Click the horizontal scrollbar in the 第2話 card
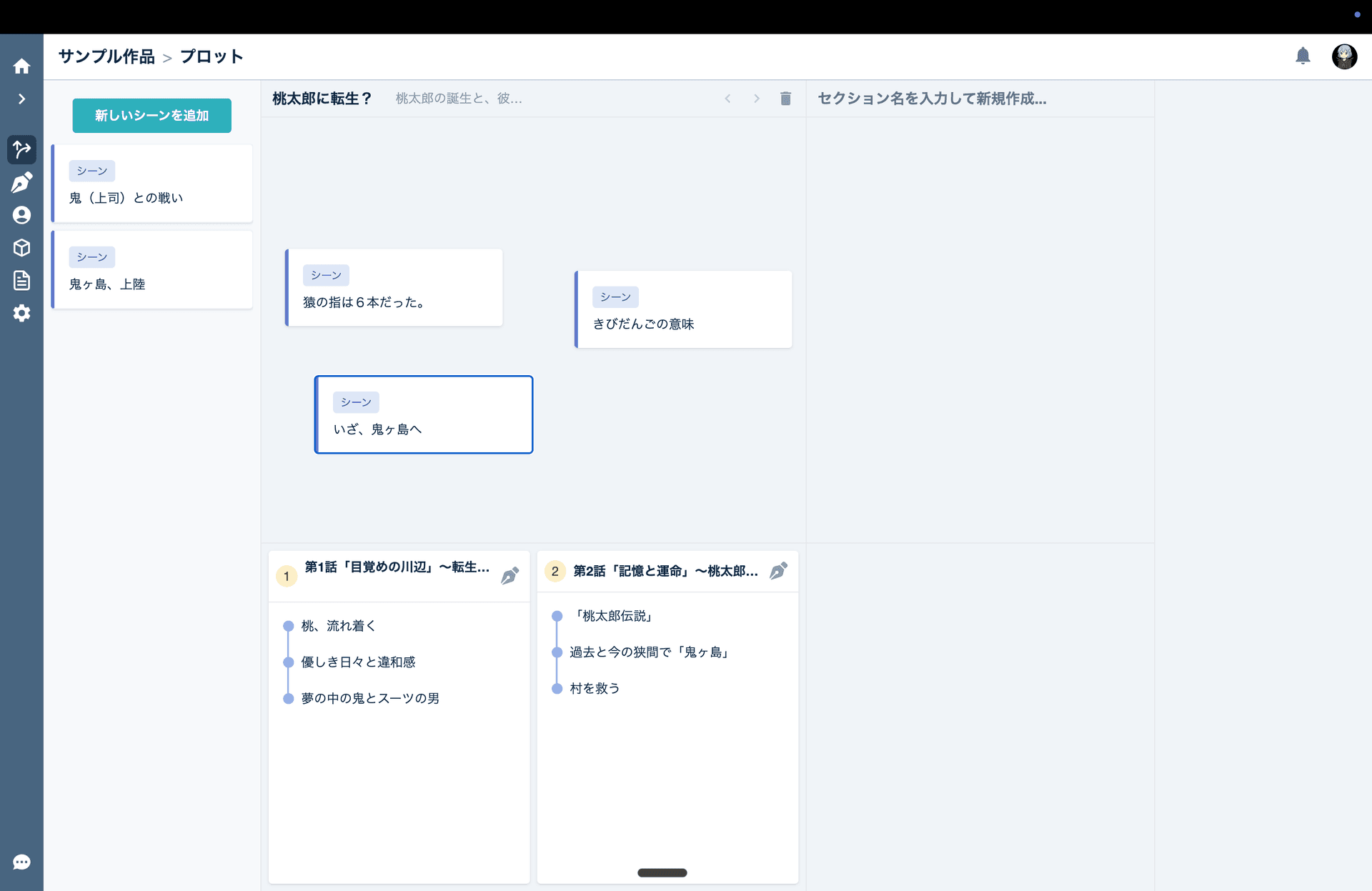 (662, 872)
